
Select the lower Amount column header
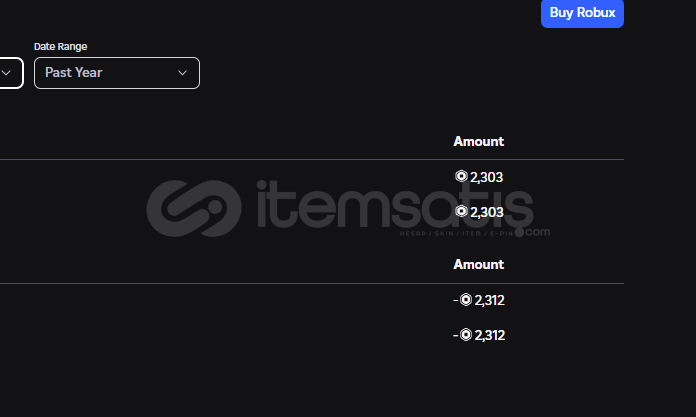[x=478, y=264]
